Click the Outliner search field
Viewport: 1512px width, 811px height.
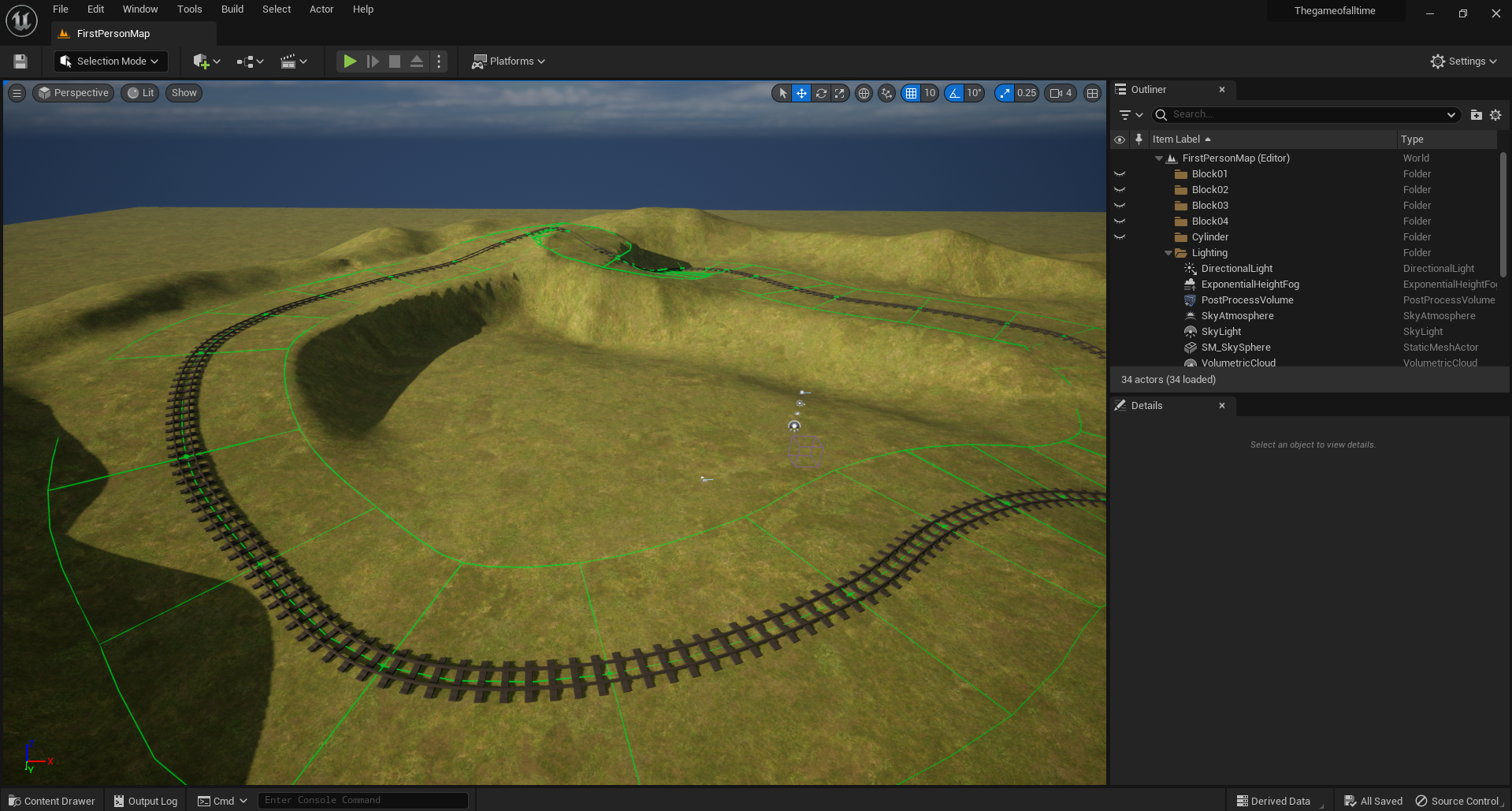(1306, 115)
